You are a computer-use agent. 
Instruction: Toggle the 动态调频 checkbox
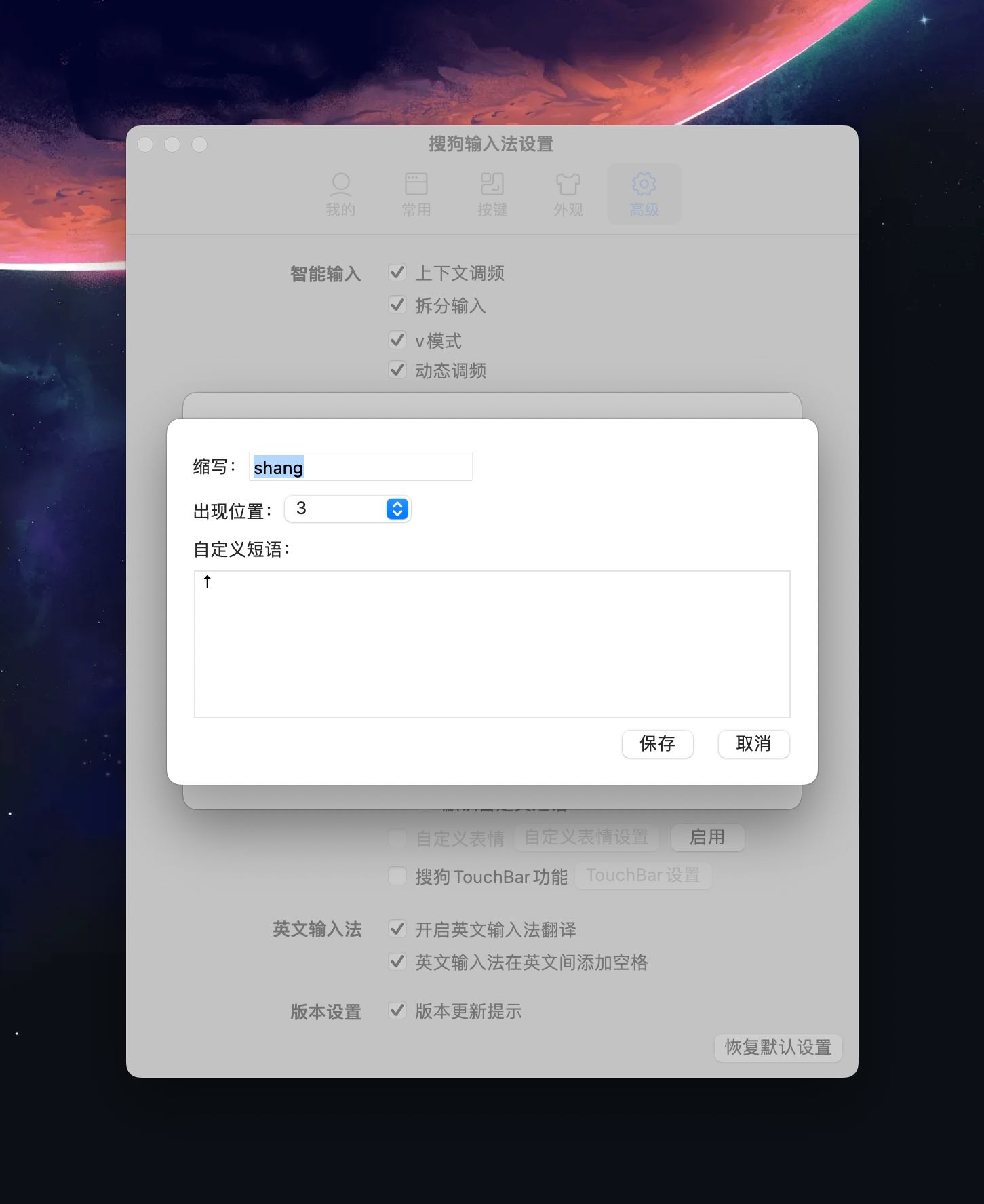[397, 370]
